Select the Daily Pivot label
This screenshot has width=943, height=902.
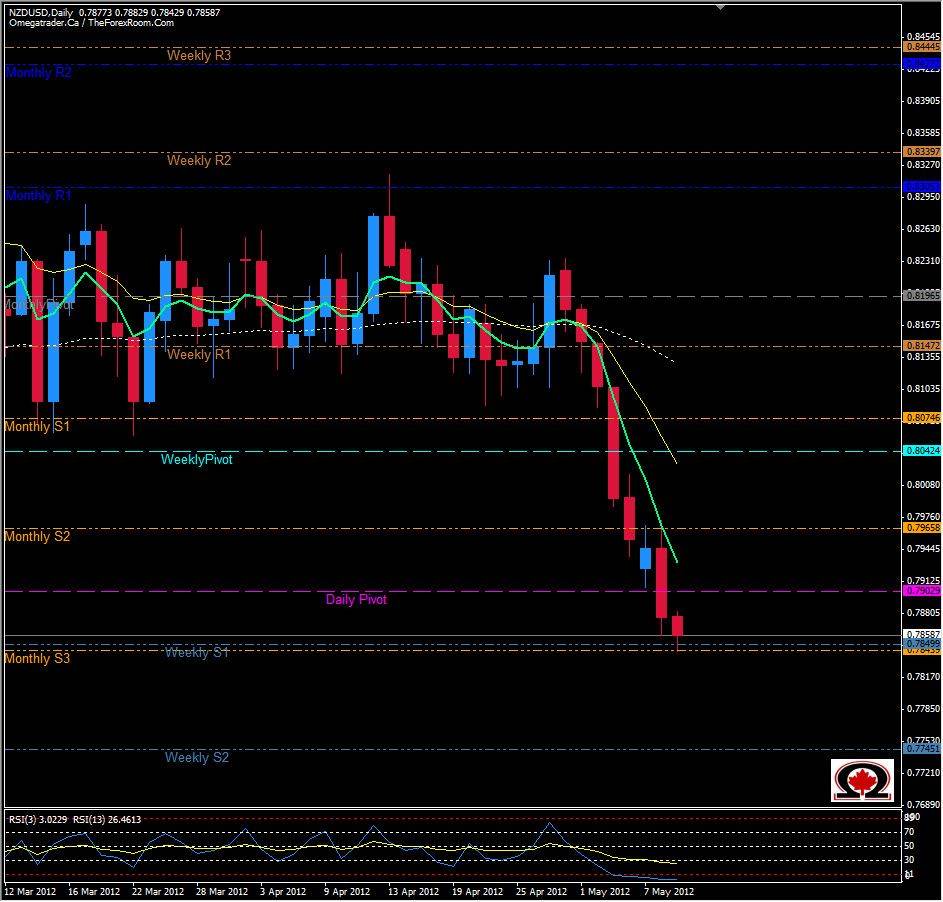356,599
